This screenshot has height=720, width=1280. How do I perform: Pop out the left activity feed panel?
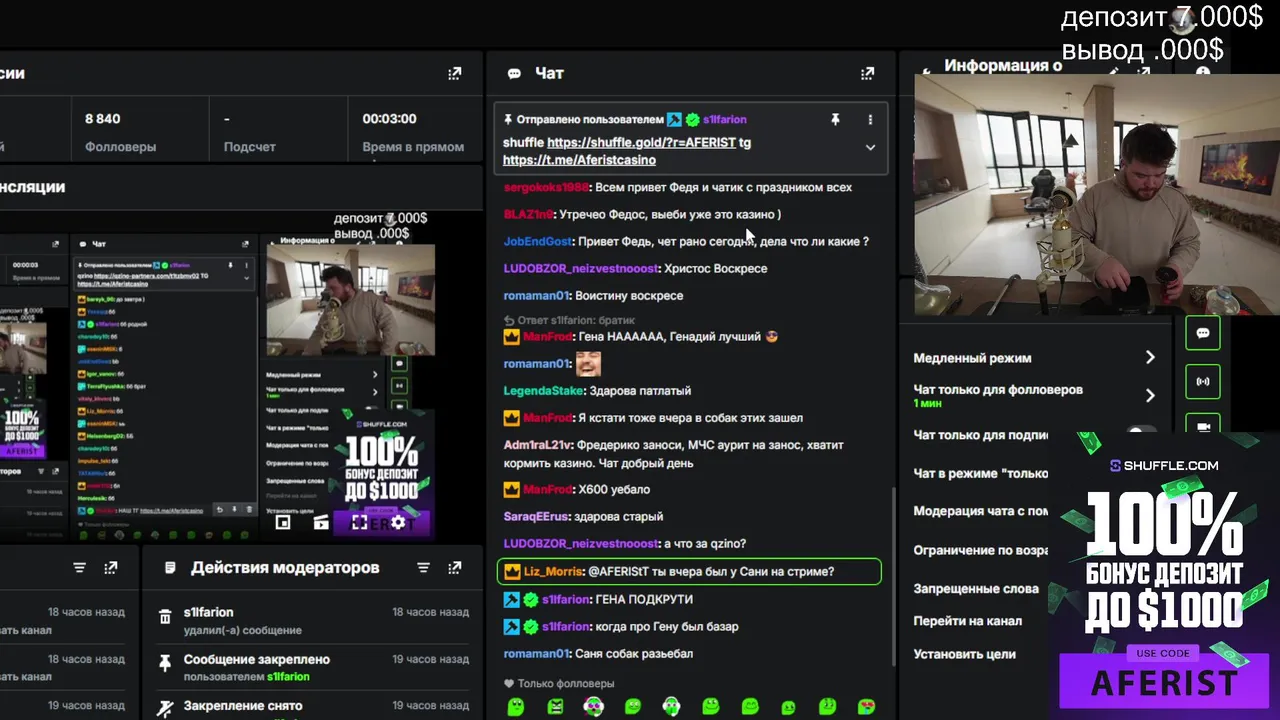click(110, 568)
